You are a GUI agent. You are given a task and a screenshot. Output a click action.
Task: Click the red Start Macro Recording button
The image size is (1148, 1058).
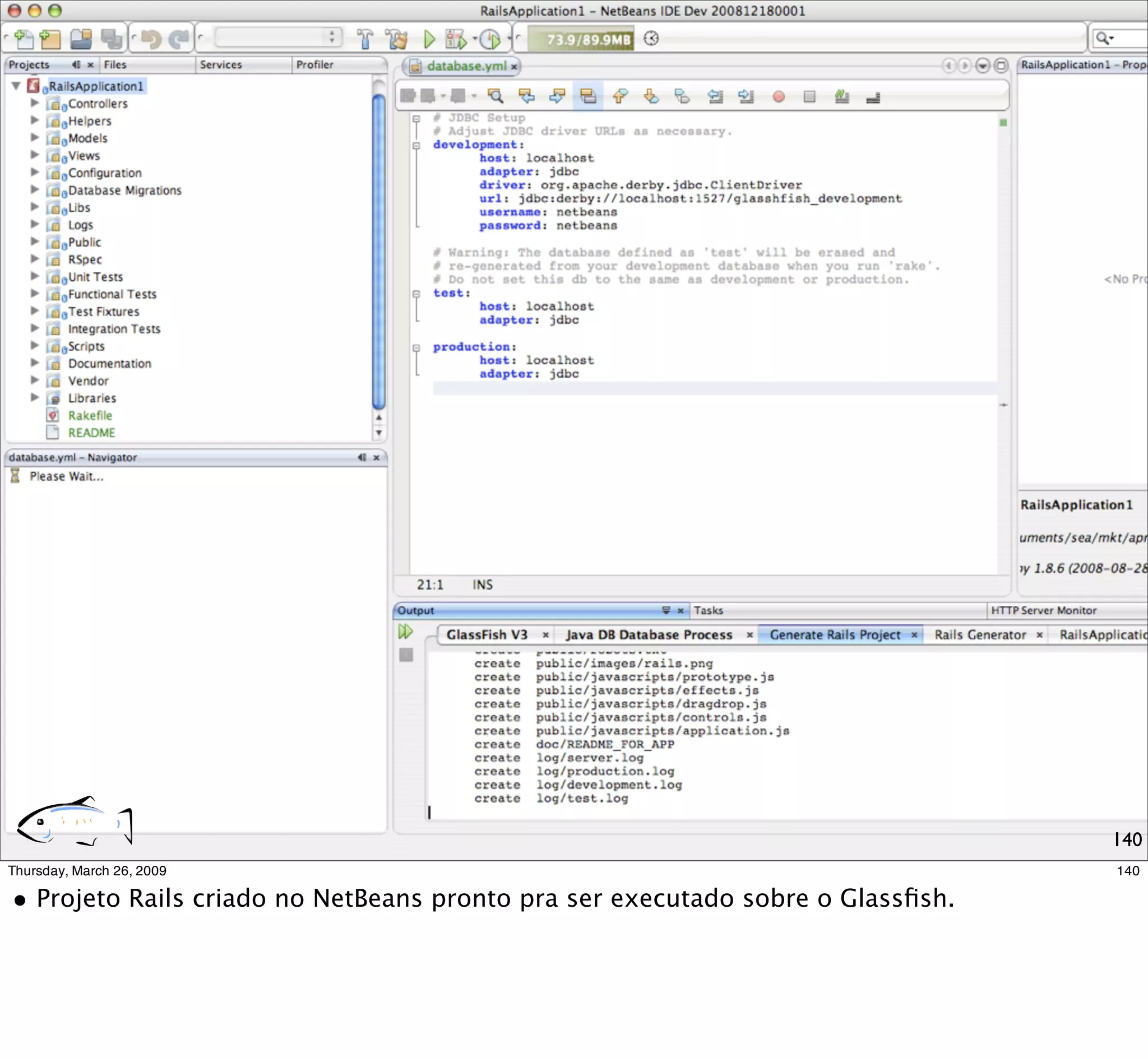tap(778, 97)
